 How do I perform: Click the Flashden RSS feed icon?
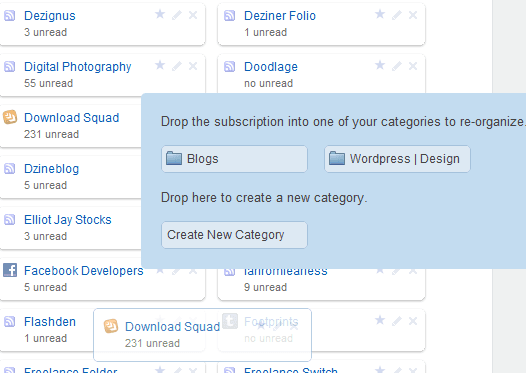(x=9, y=322)
